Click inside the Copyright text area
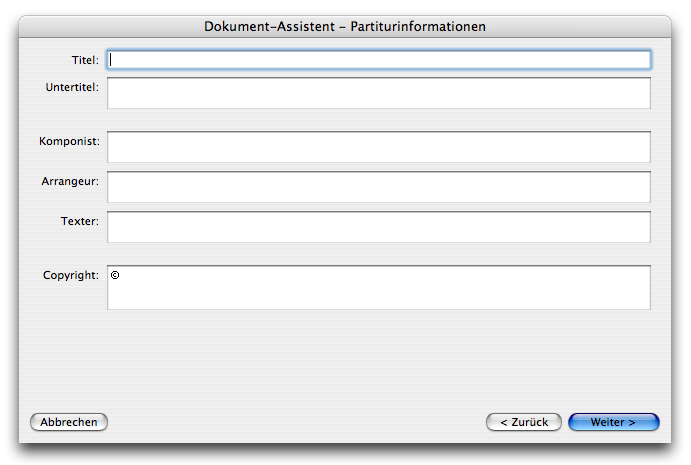Screen dimensions: 691x465 [378, 288]
